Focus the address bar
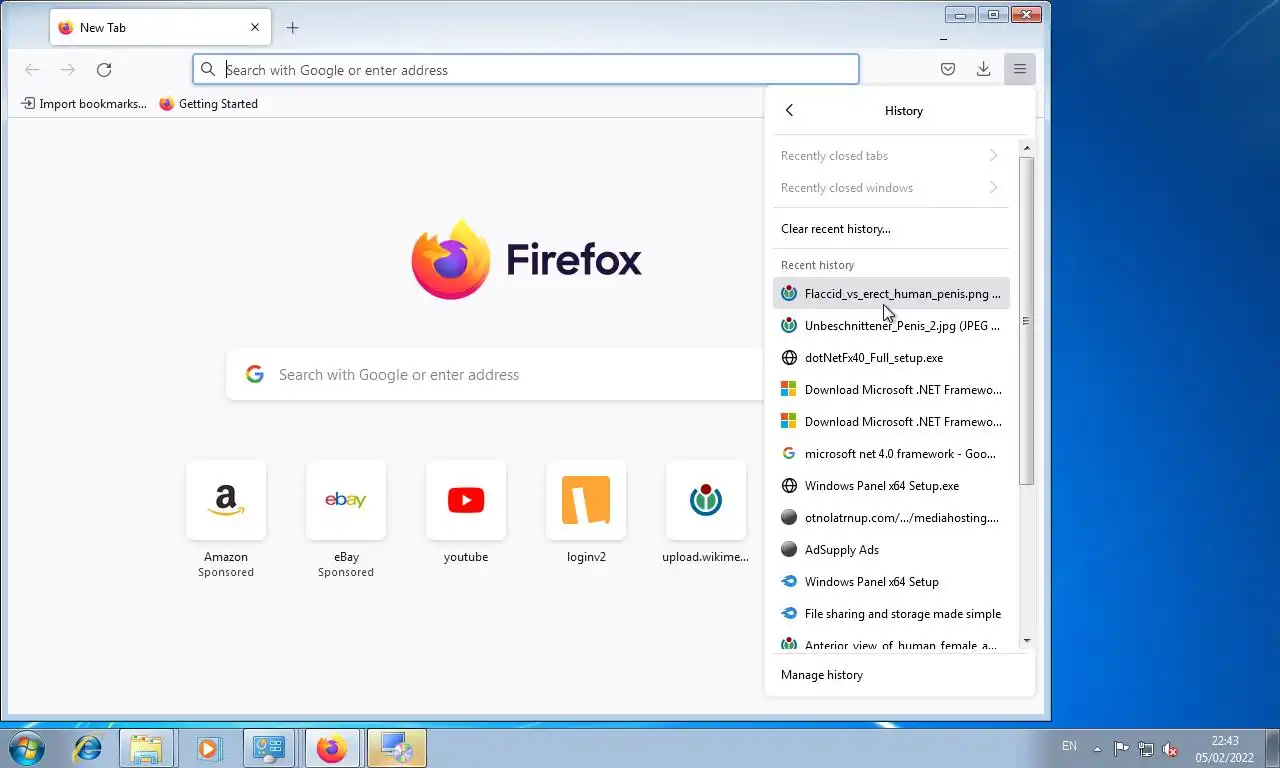The image size is (1280, 768). [526, 70]
